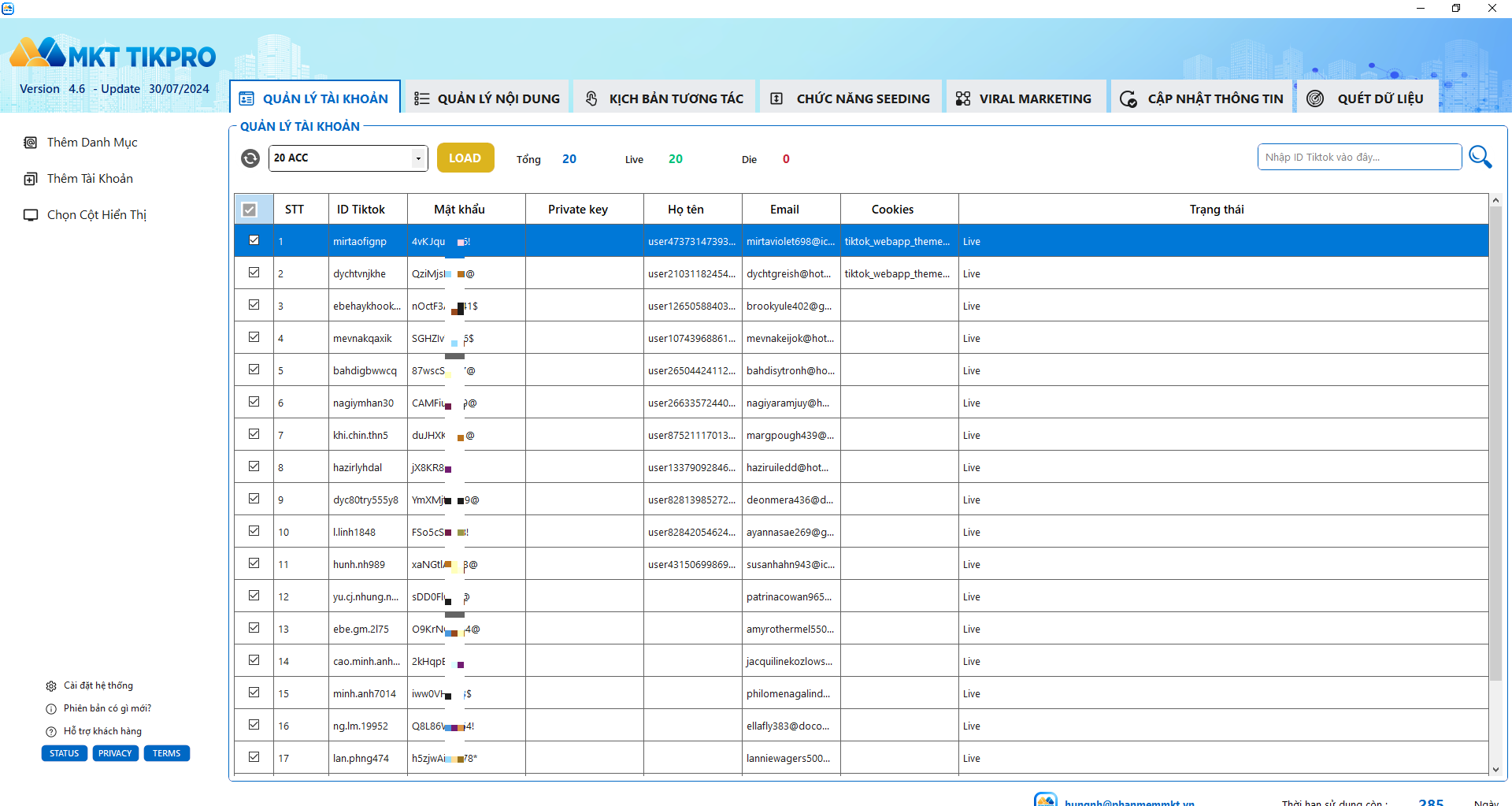
Task: Uncheck the checkbox for account dychtvnjkhe
Action: [254, 273]
